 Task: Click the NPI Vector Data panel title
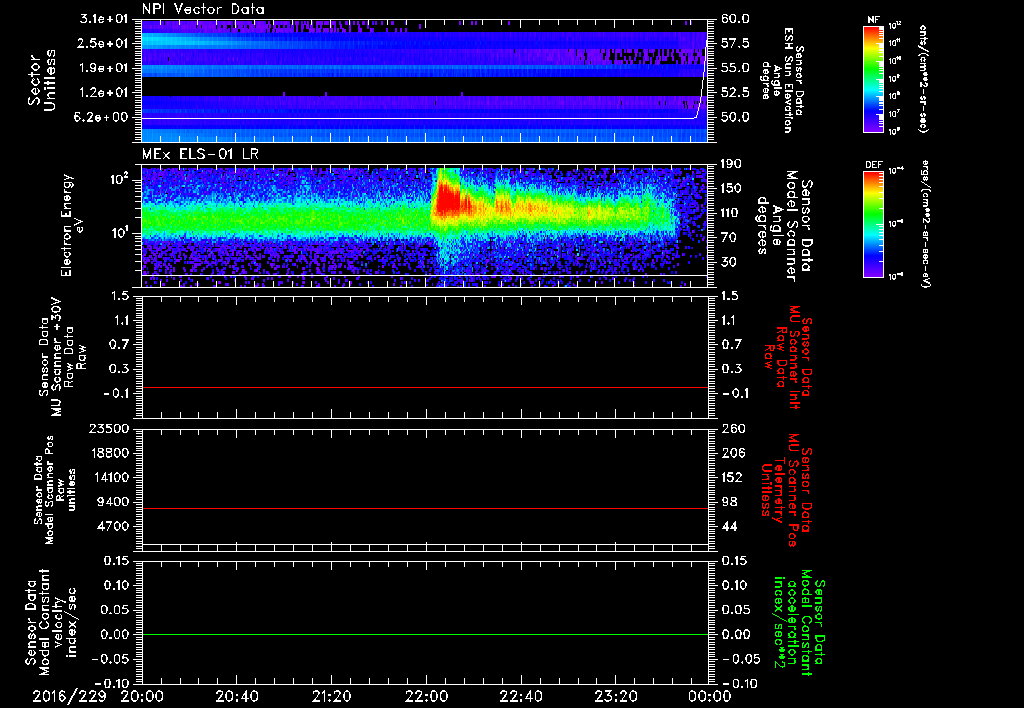pos(204,10)
